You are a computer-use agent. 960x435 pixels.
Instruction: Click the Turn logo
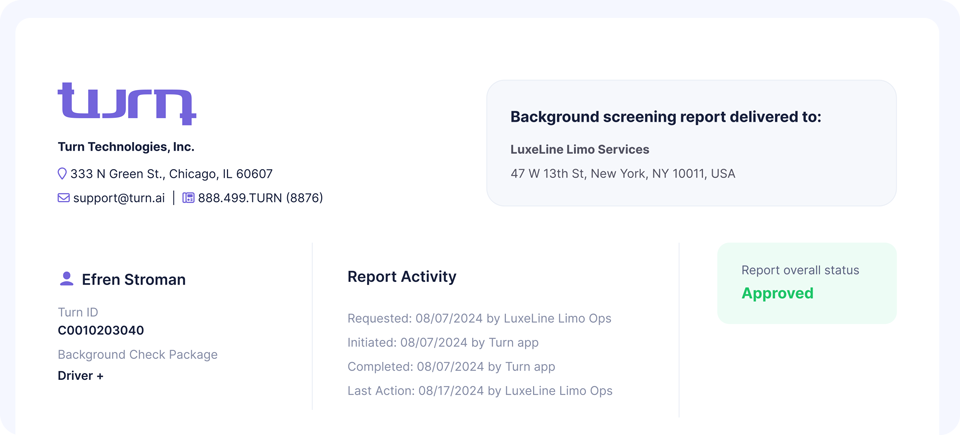[127, 103]
